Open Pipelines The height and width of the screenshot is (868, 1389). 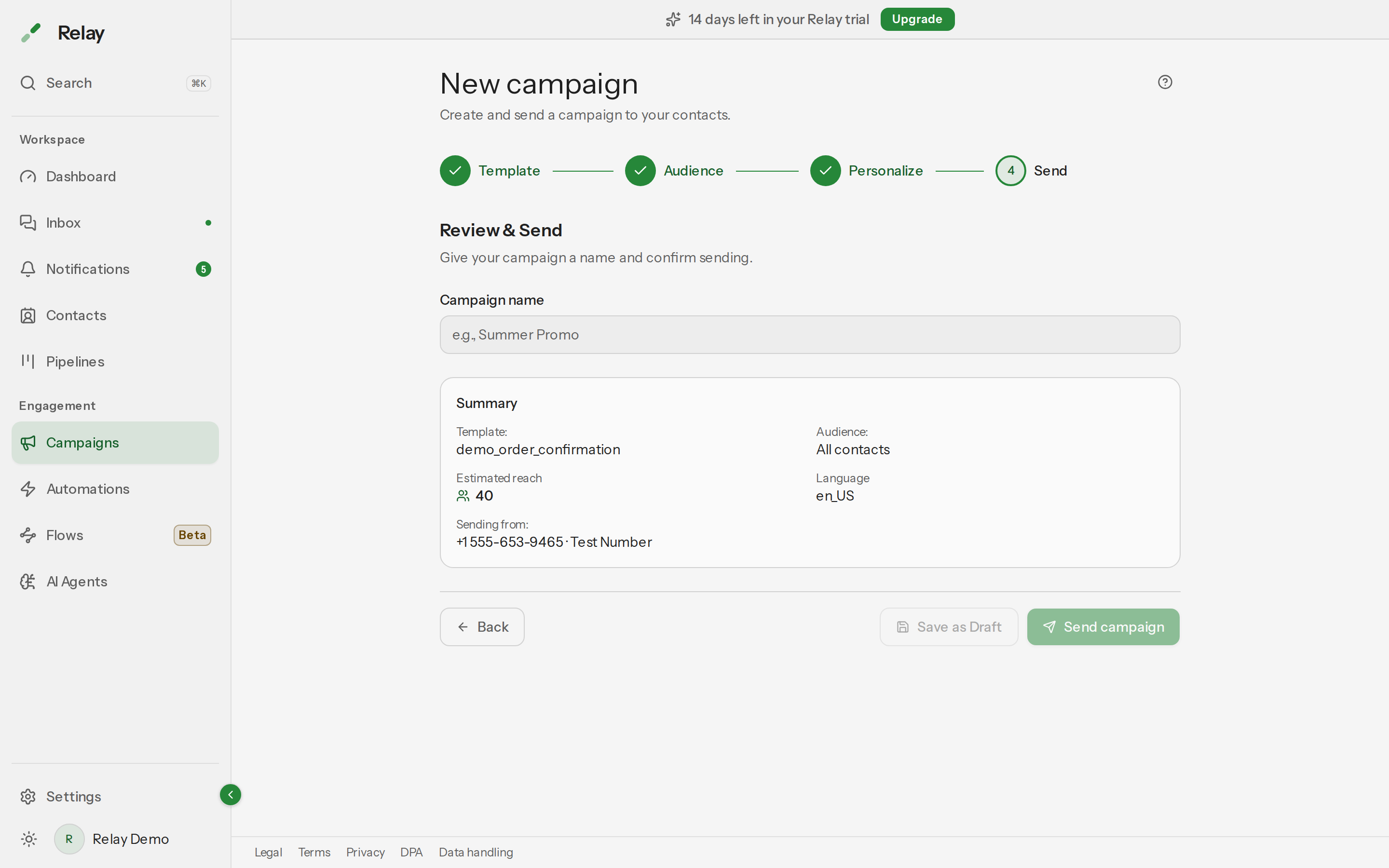pos(115,362)
